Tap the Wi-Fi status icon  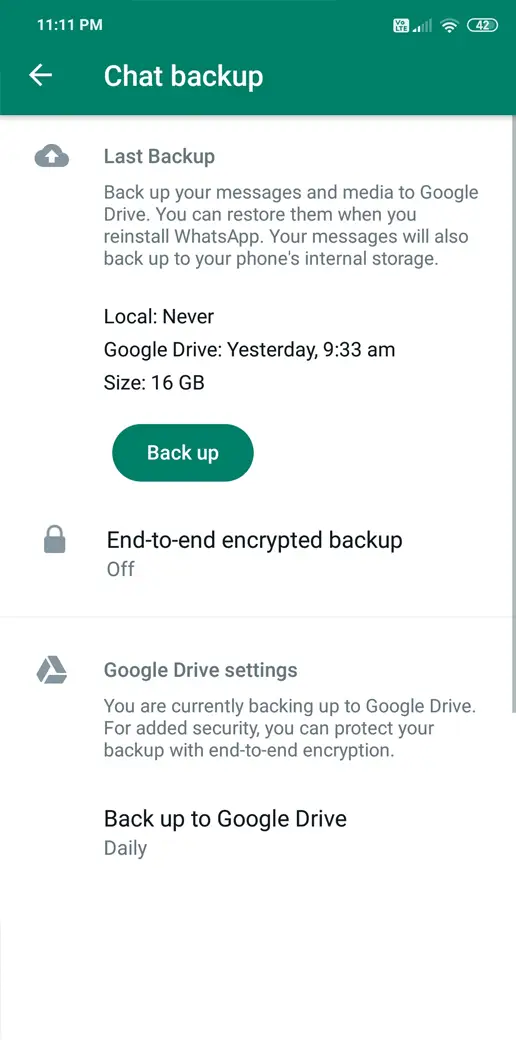[x=450, y=26]
